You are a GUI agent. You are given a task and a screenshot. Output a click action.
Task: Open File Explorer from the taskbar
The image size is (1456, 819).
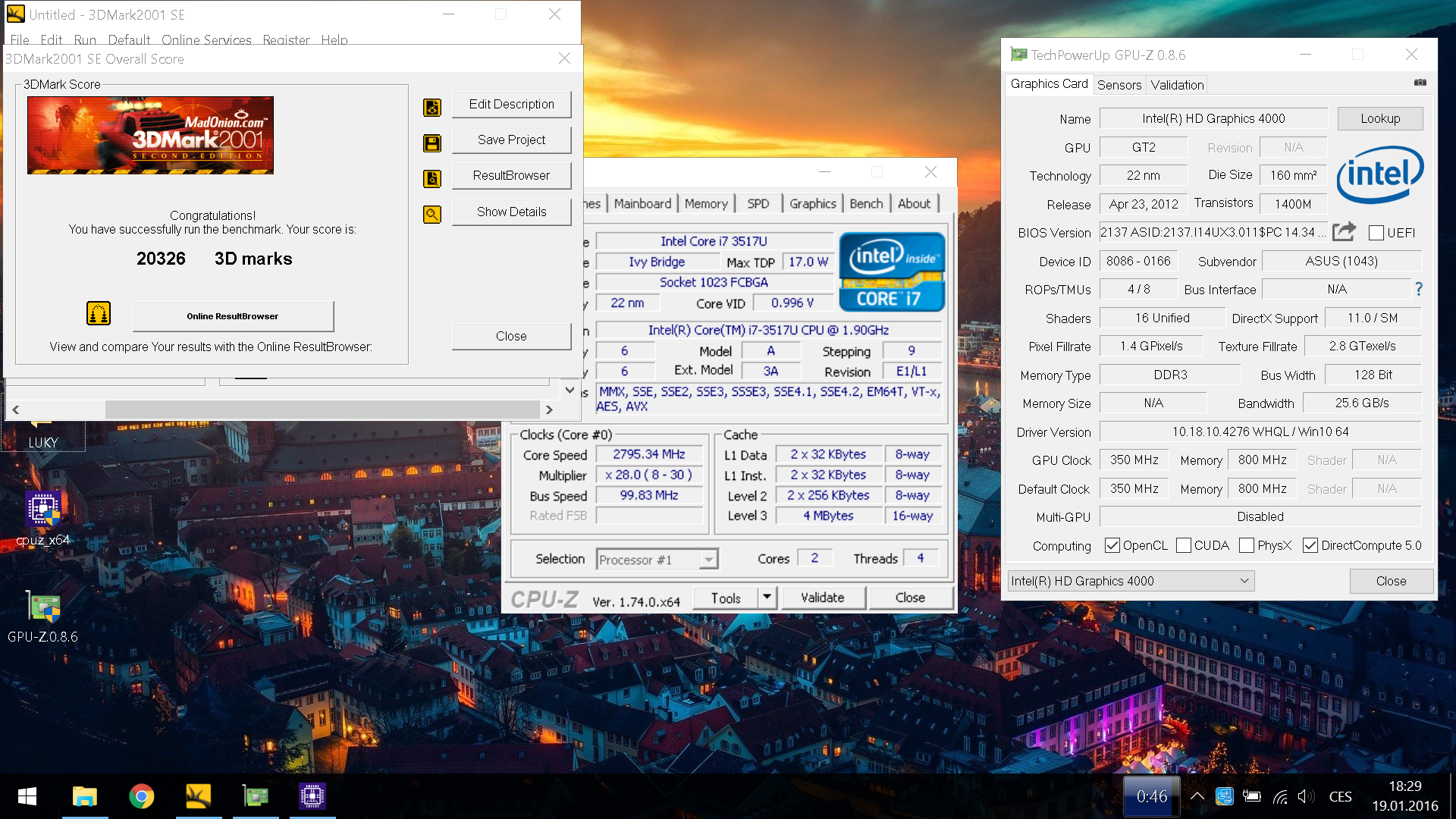[x=84, y=796]
